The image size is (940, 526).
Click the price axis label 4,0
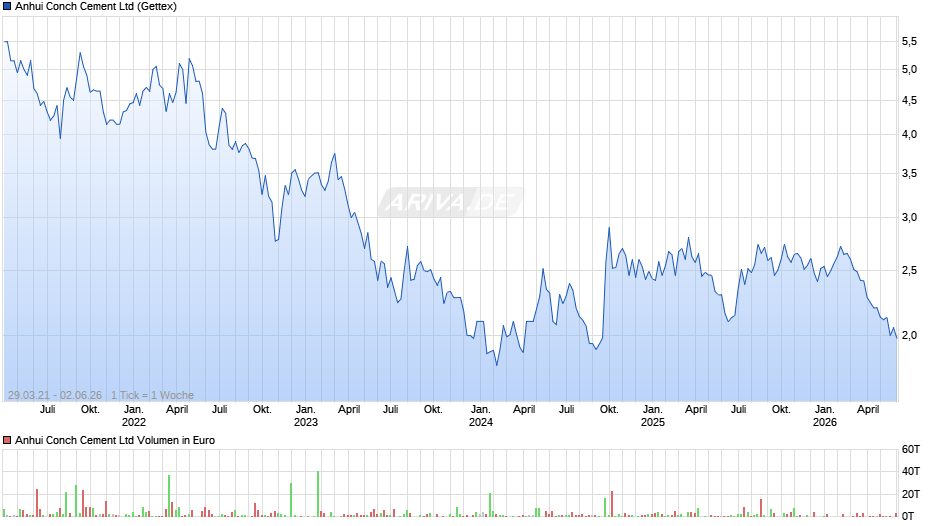(x=909, y=134)
